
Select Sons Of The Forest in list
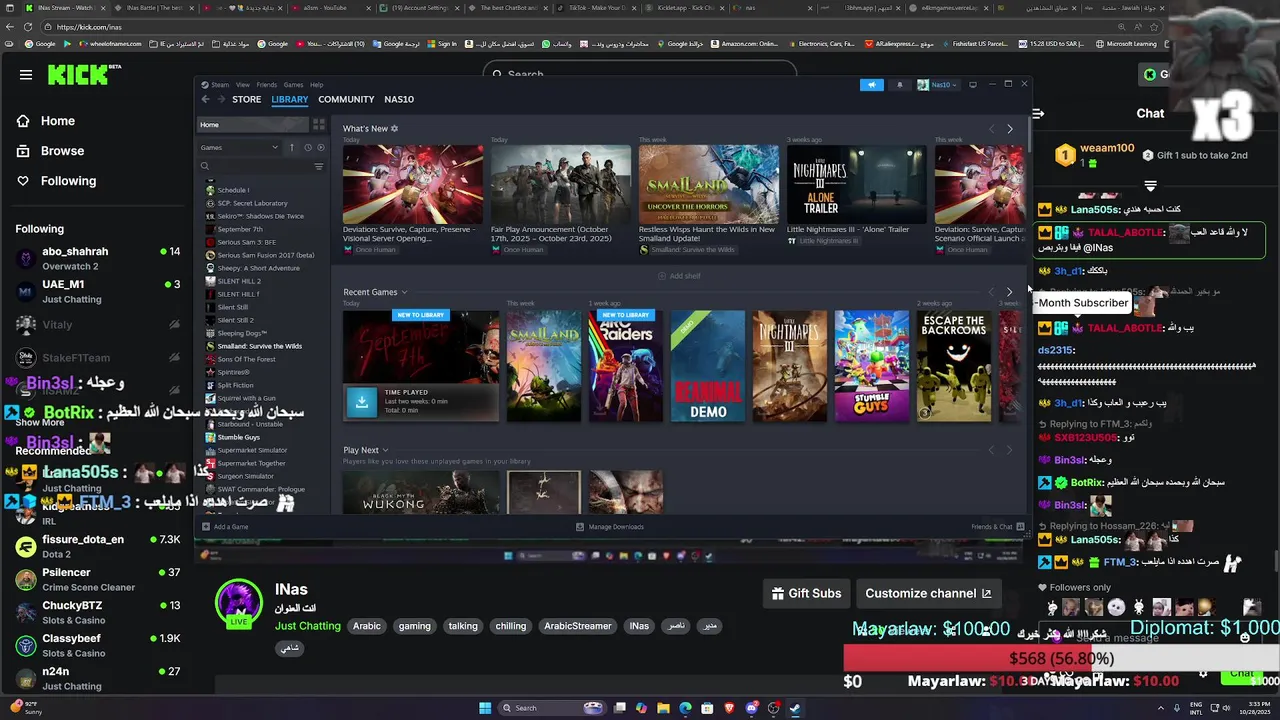pyautogui.click(x=246, y=359)
